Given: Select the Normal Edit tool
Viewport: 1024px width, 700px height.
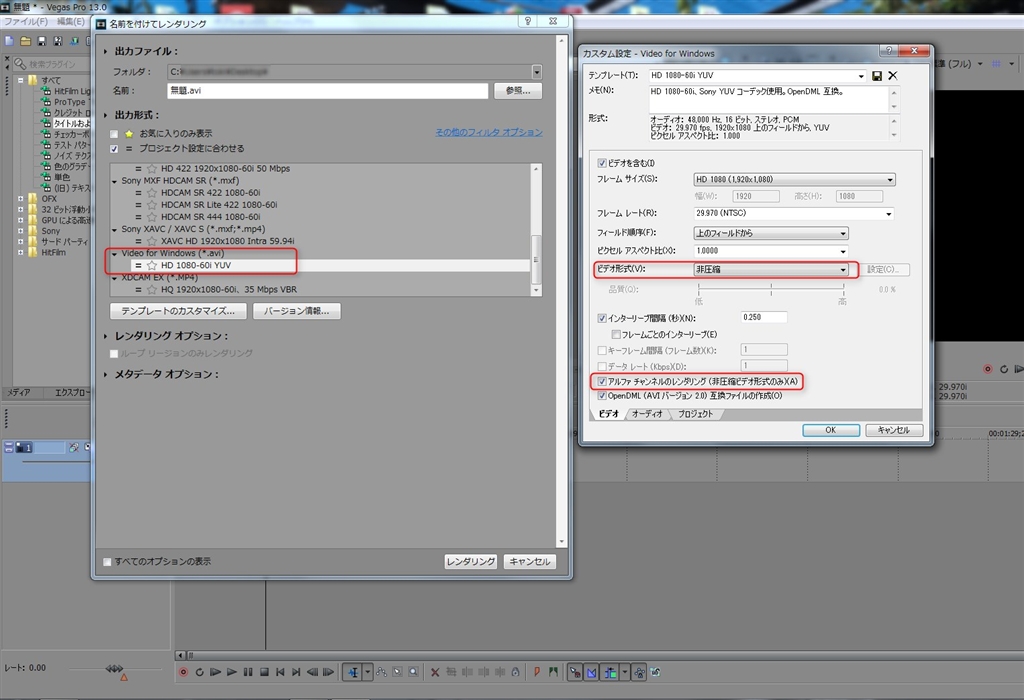Looking at the screenshot, I should click(x=353, y=672).
